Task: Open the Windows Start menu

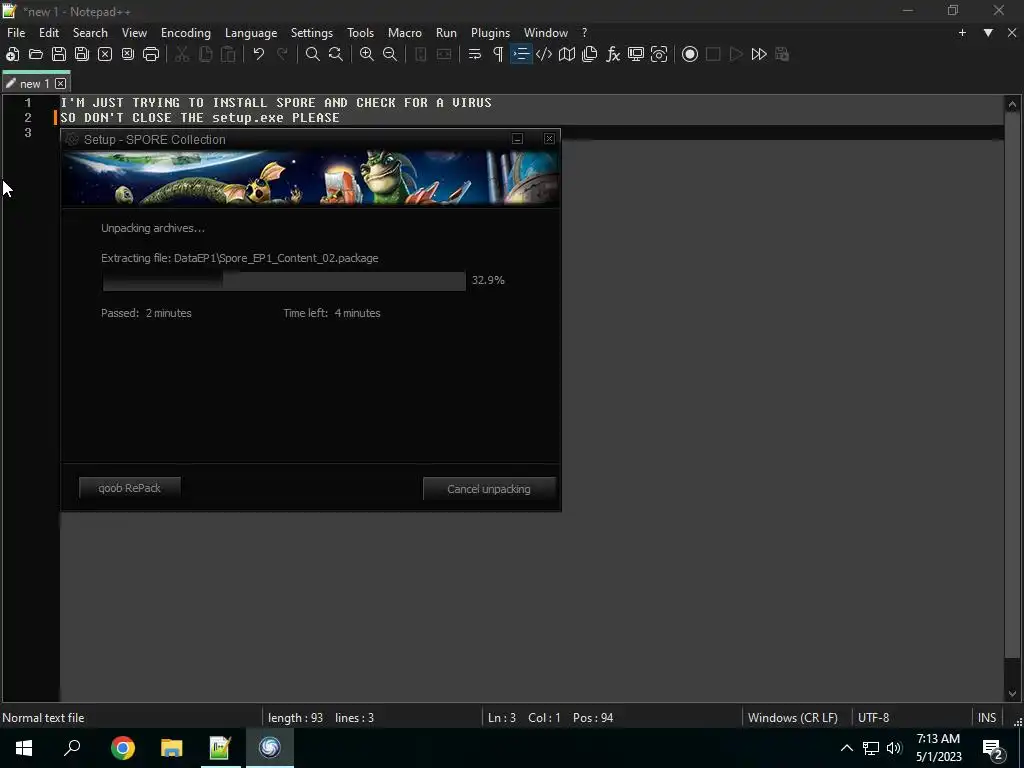Action: (24, 748)
